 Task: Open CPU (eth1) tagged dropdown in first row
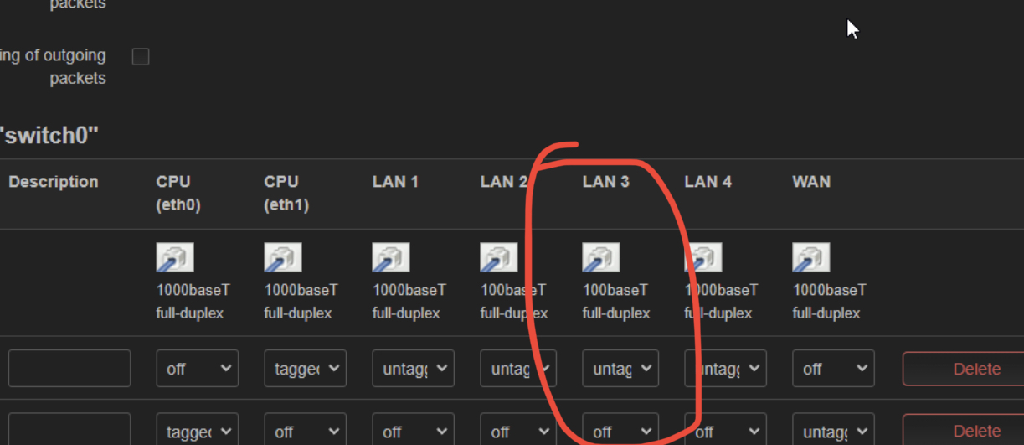tap(305, 369)
